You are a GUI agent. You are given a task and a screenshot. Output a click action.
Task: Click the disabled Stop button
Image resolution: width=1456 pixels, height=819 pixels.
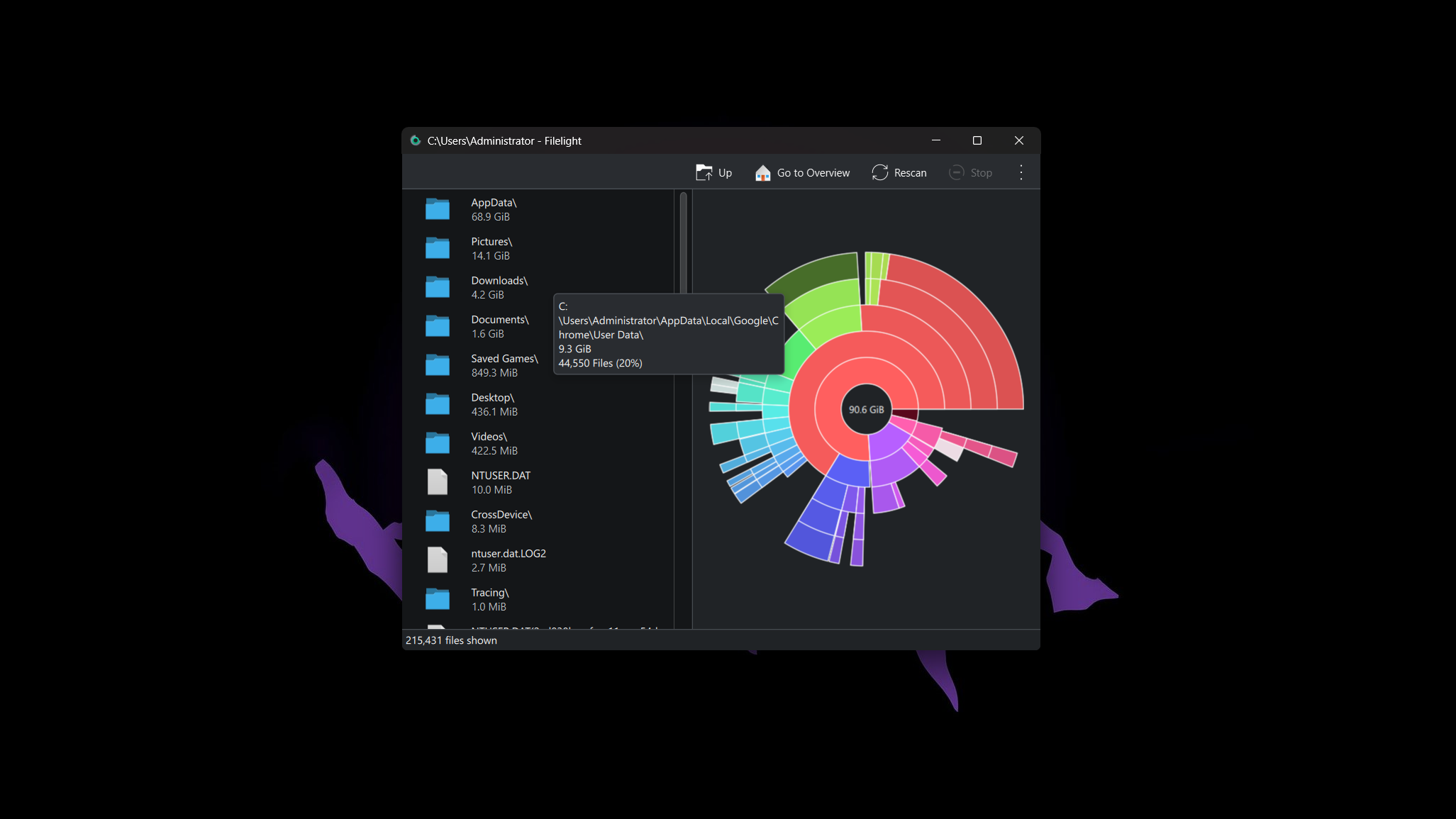(970, 172)
